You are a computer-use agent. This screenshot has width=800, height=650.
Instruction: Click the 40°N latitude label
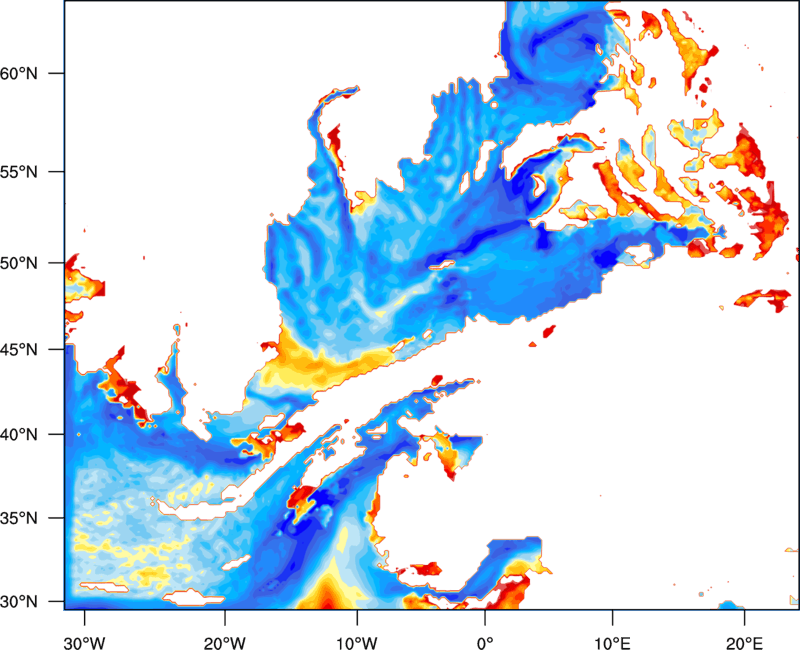19,435
